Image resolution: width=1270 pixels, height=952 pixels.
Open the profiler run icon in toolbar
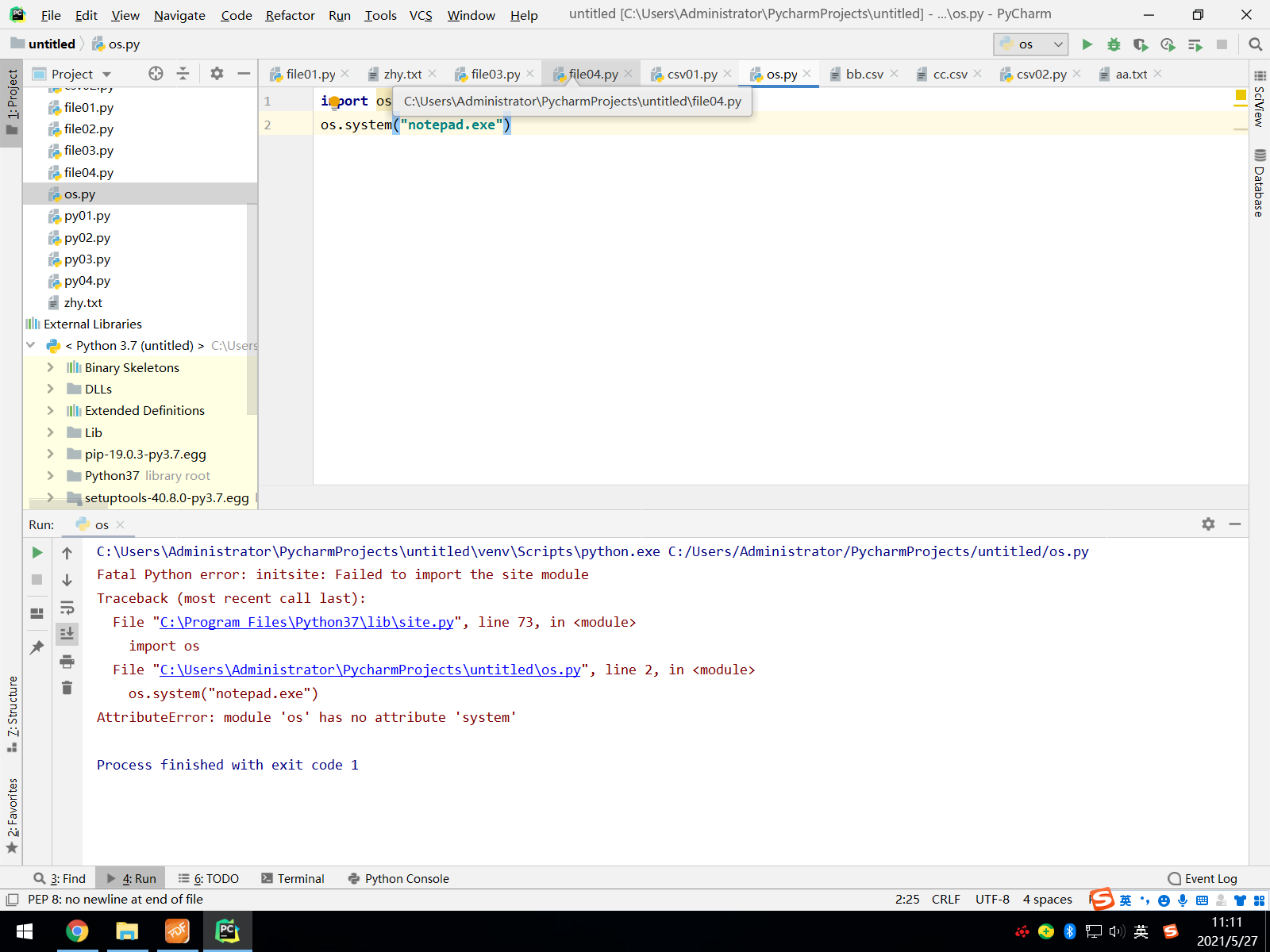click(x=1168, y=44)
